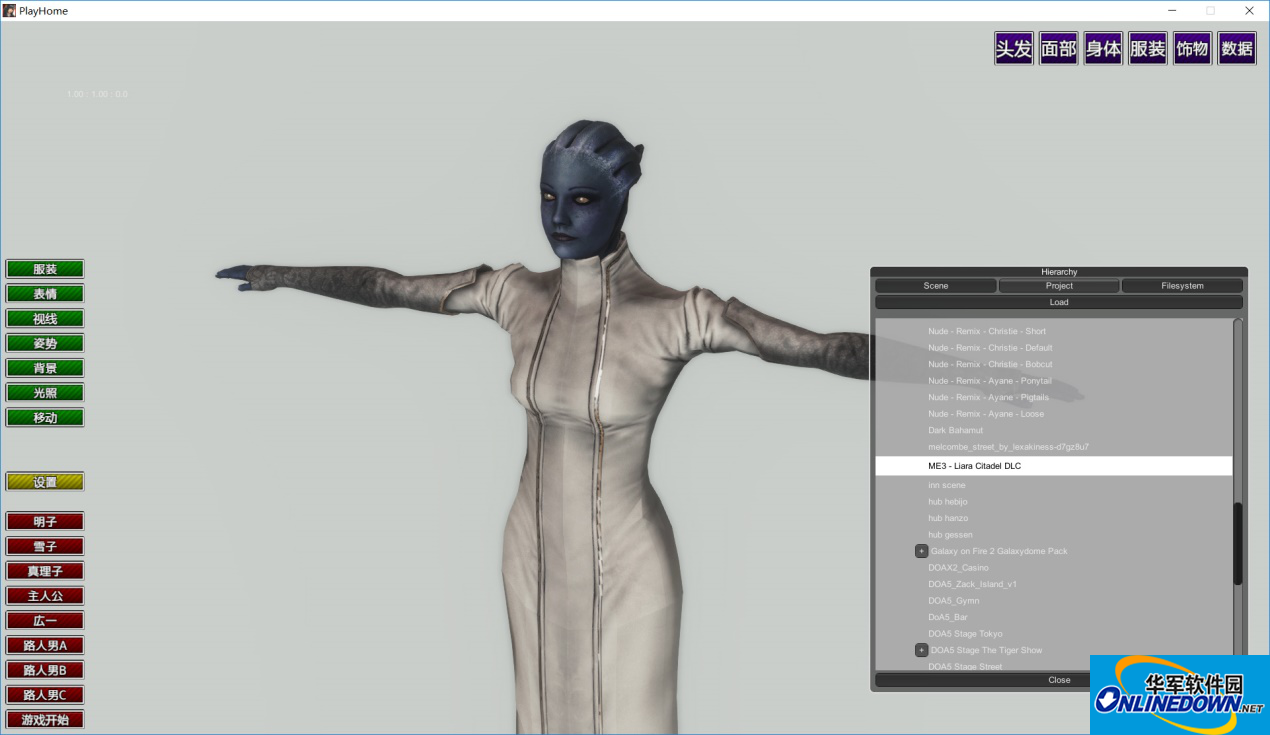Select the Project tab in Hierarchy
The height and width of the screenshot is (735, 1270).
(1059, 286)
